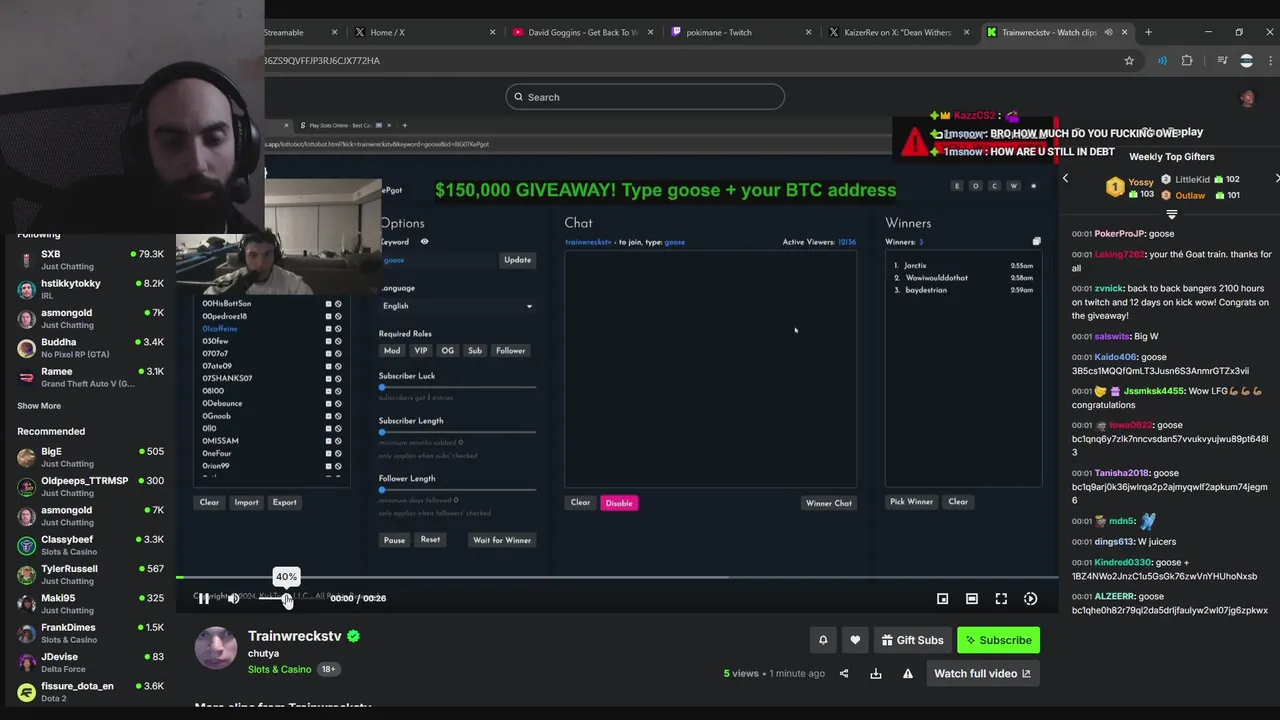Click PokerProJP username in chat
The width and height of the screenshot is (1280, 720).
[1119, 234]
